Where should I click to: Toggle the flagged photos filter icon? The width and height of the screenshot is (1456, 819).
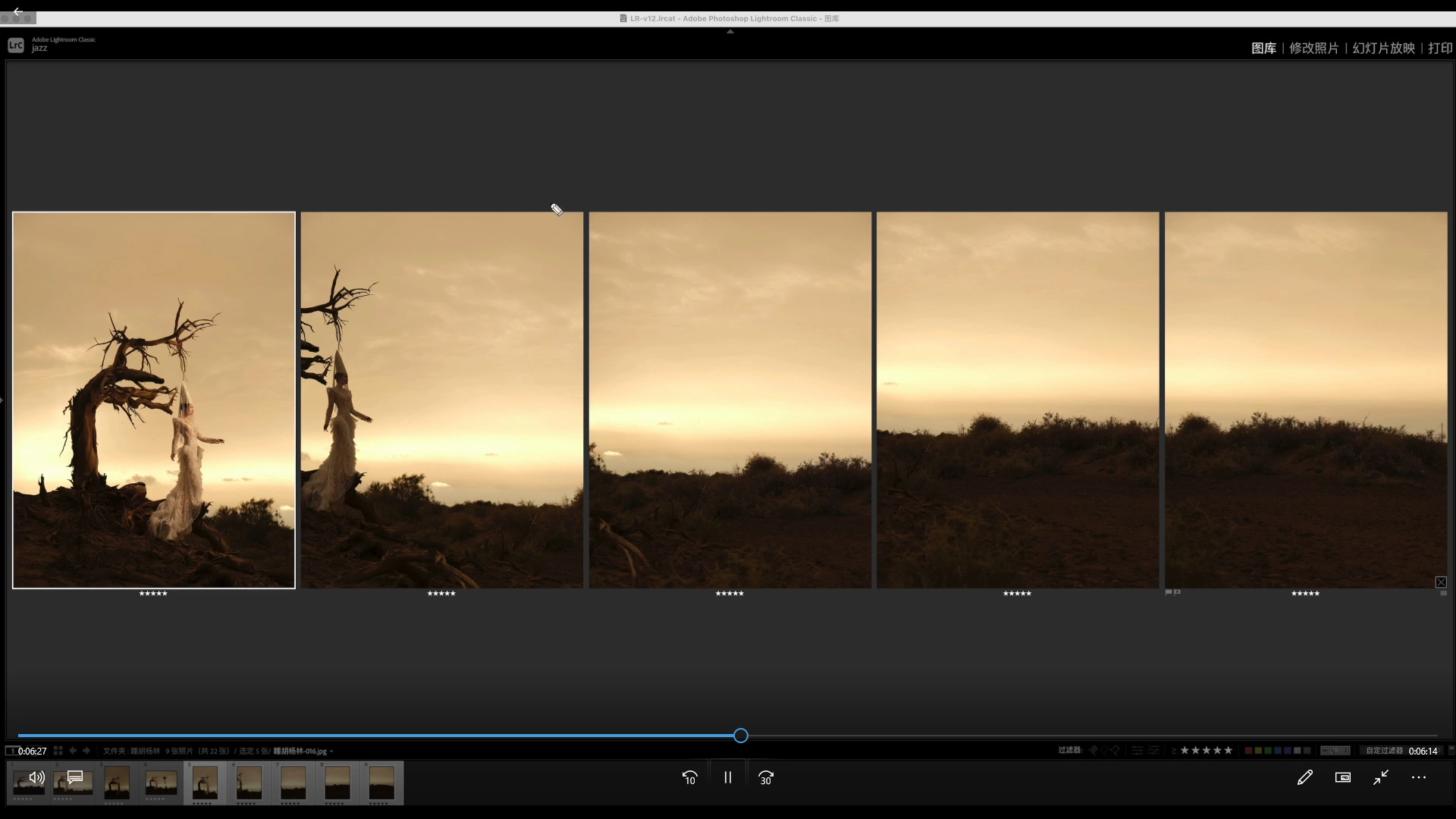(x=1093, y=751)
